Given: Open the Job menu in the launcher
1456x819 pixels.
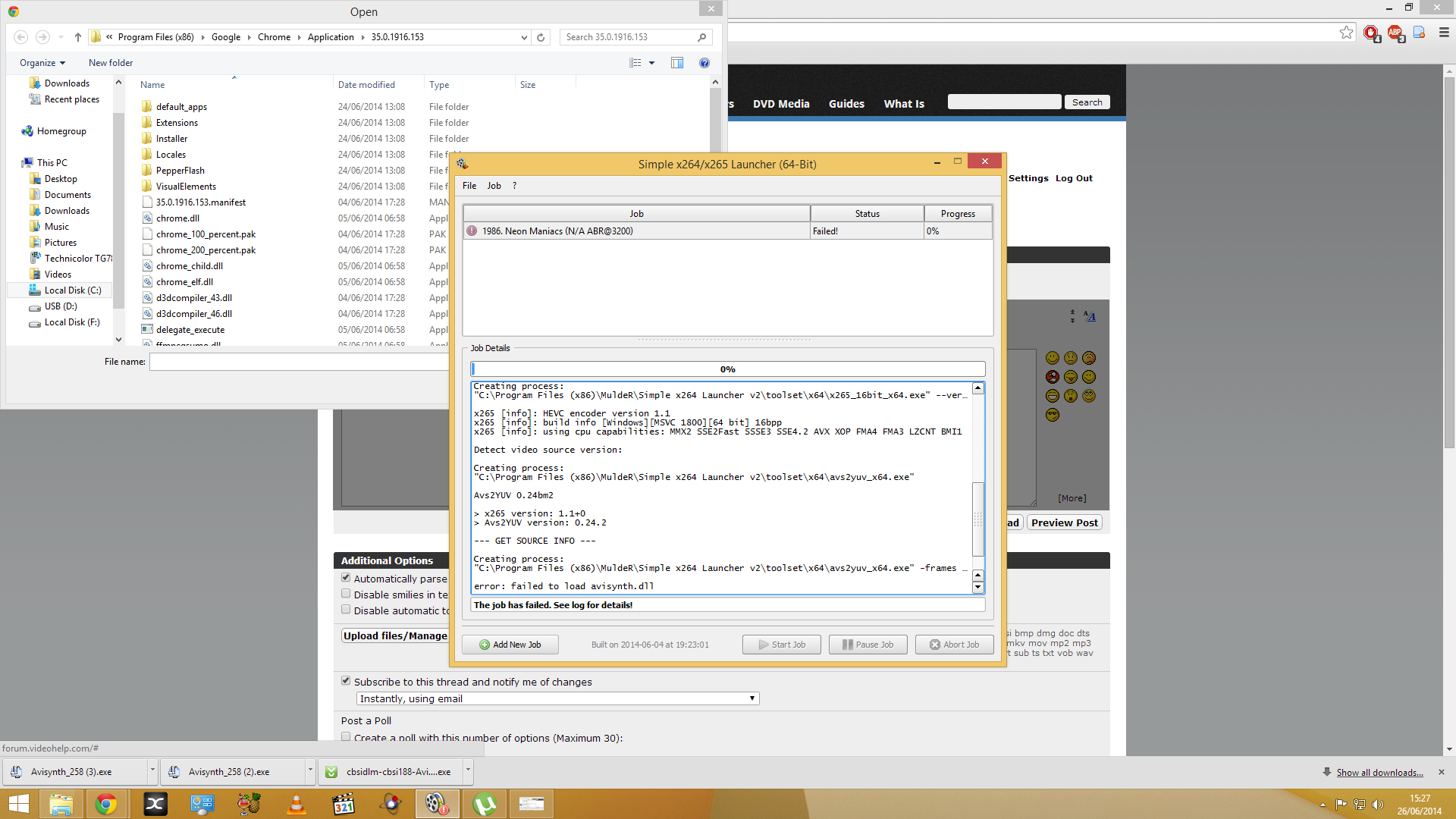Looking at the screenshot, I should tap(494, 186).
